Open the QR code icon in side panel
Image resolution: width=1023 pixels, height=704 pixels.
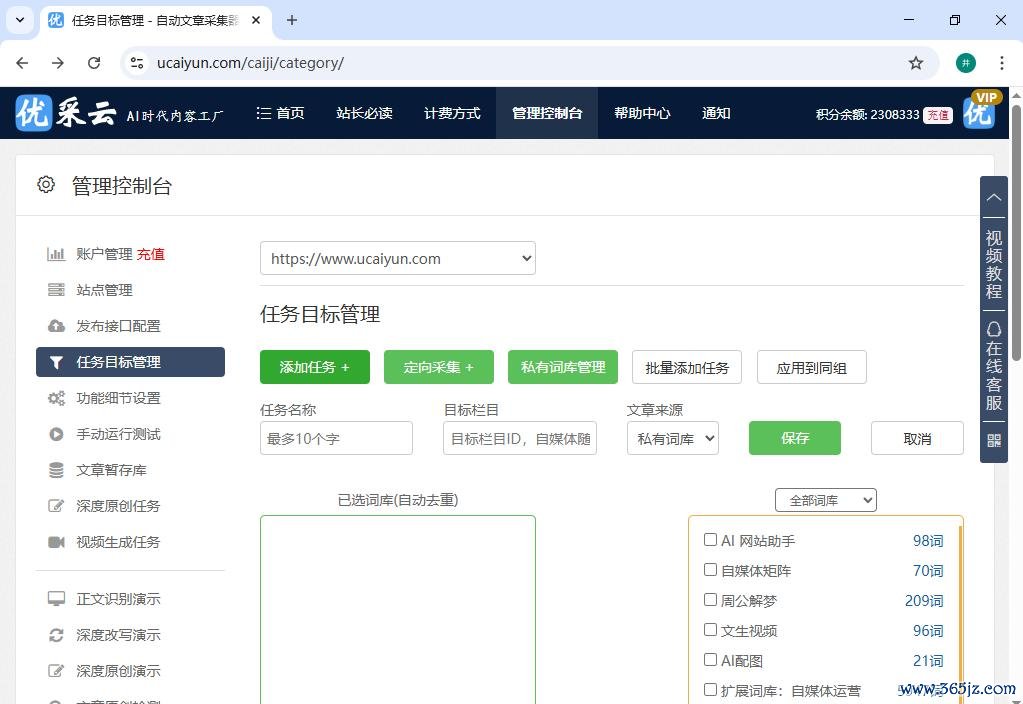coord(994,441)
